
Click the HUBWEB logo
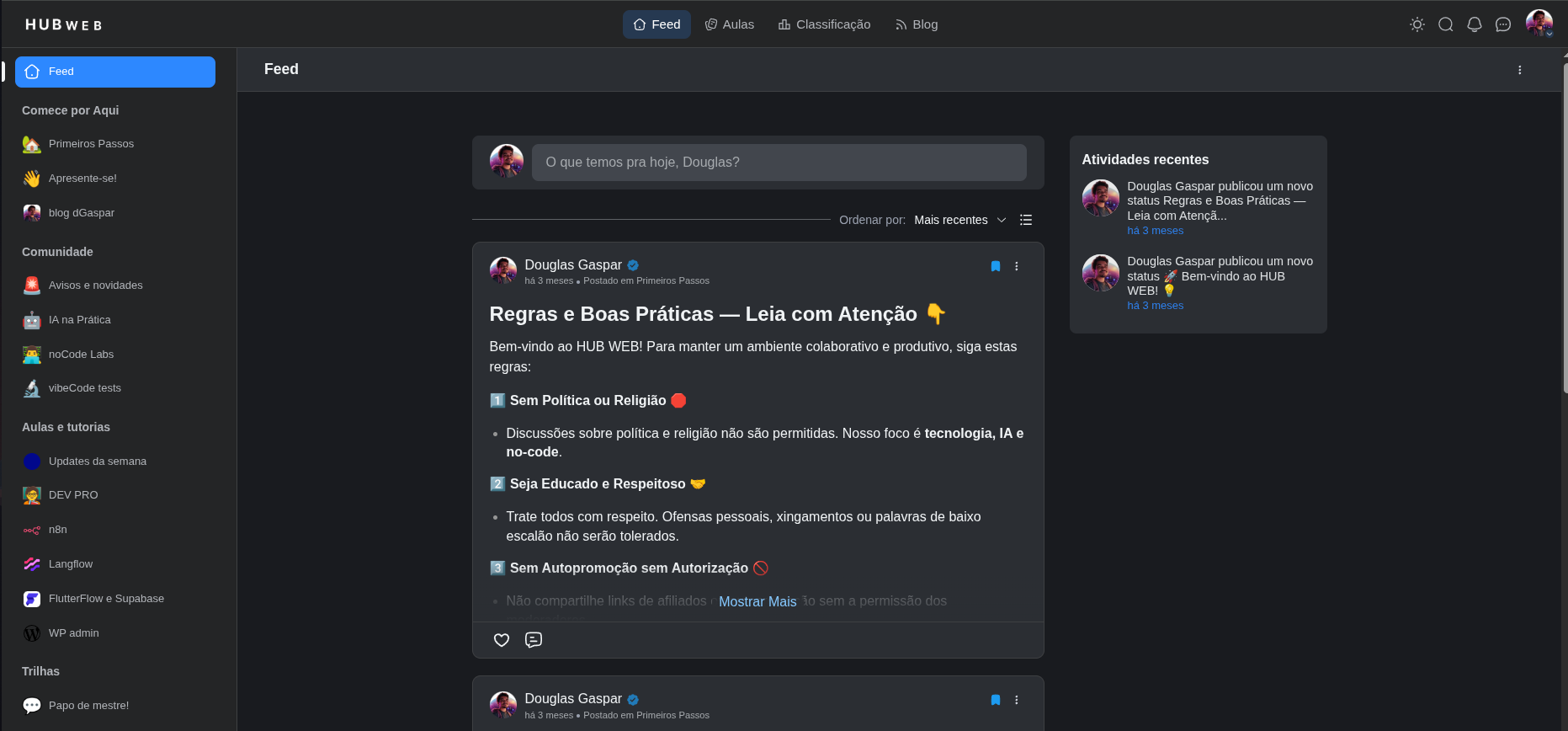click(x=64, y=25)
